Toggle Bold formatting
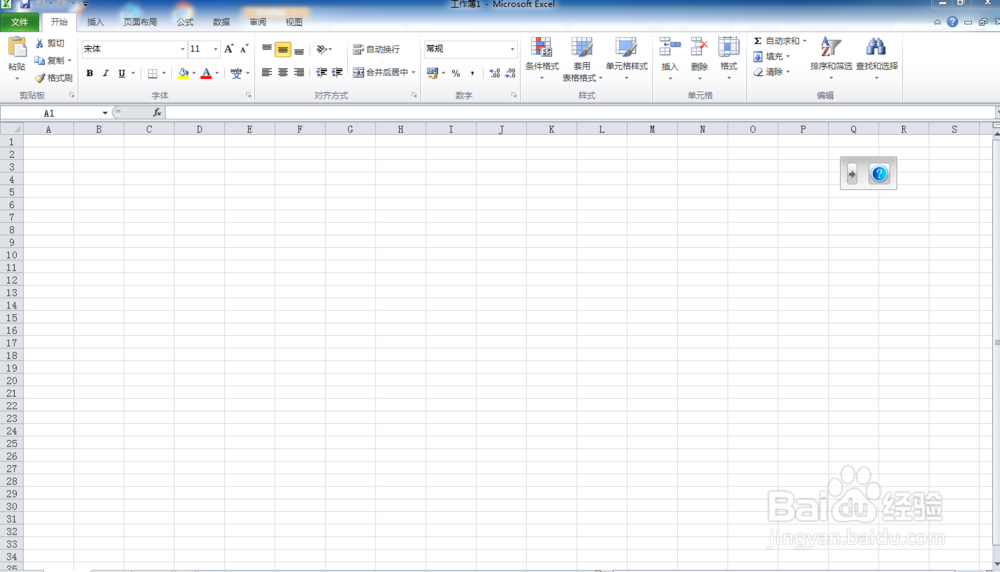1000x572 pixels. [89, 73]
